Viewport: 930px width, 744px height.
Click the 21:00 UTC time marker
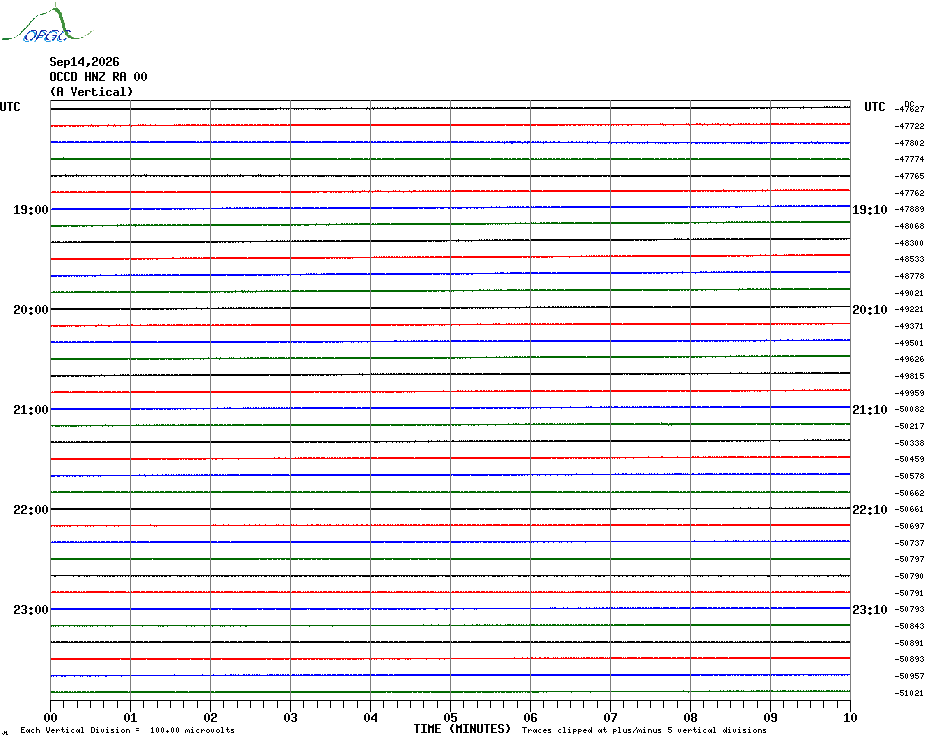point(31,409)
